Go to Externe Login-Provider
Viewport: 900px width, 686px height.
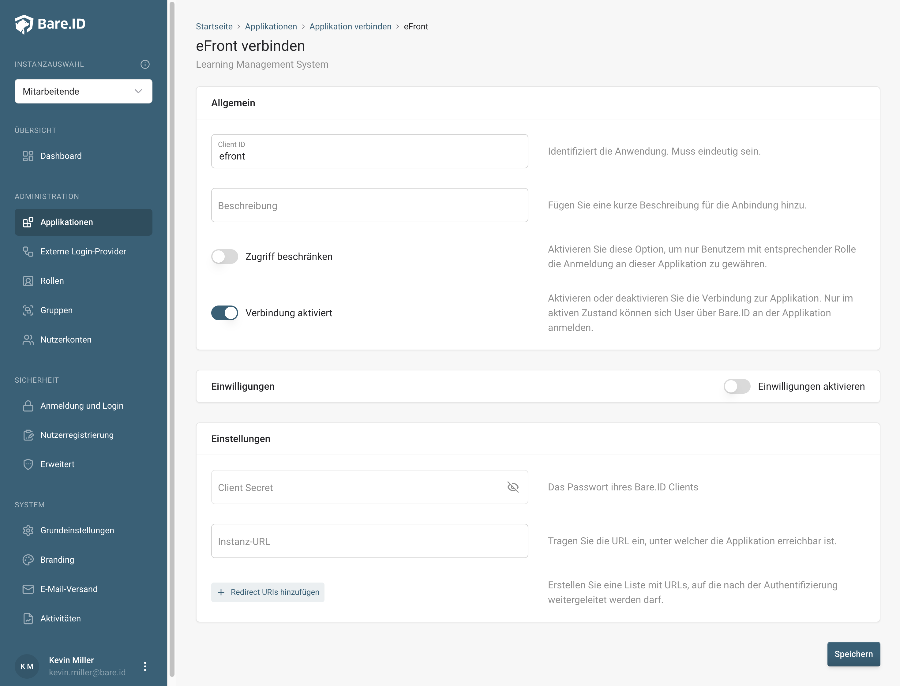(x=83, y=251)
